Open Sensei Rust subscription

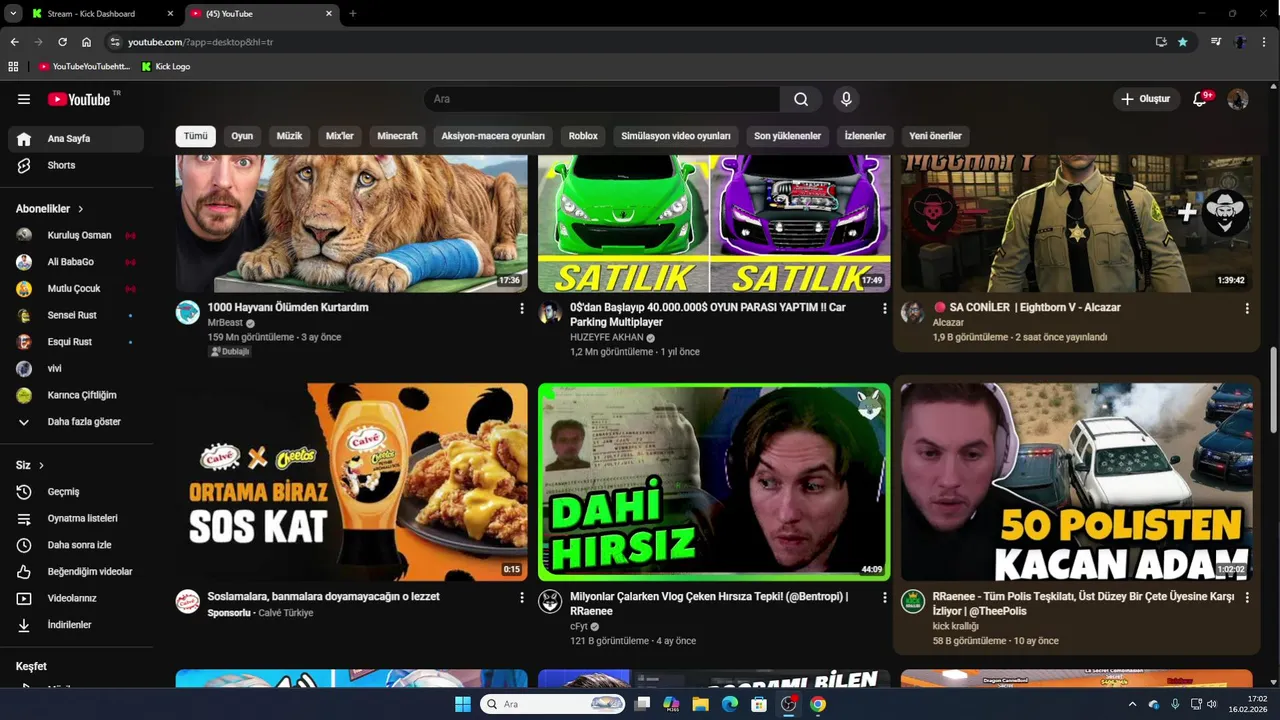tap(76, 315)
